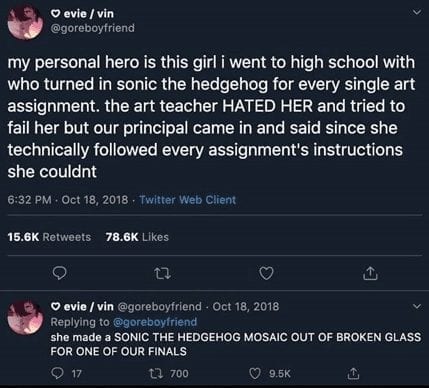View the 15.6K Retweets list
Image resolution: width=429 pixels, height=388 pixels.
pyautogui.click(x=49, y=237)
